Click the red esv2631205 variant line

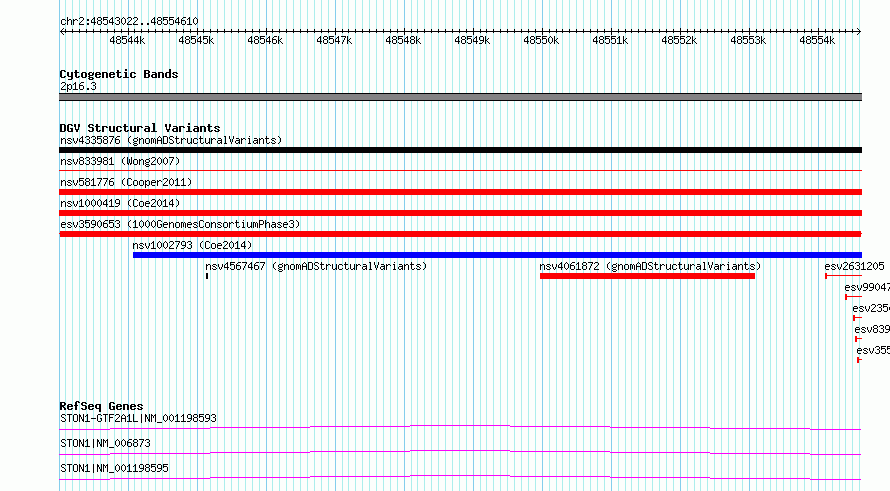[x=843, y=276]
